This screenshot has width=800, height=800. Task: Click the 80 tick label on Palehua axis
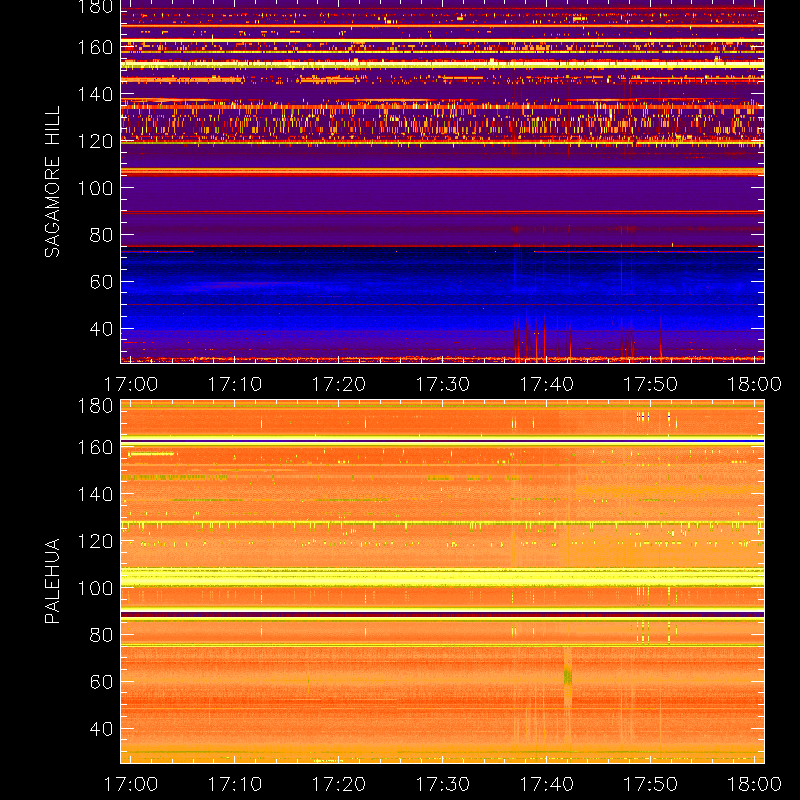click(101, 635)
